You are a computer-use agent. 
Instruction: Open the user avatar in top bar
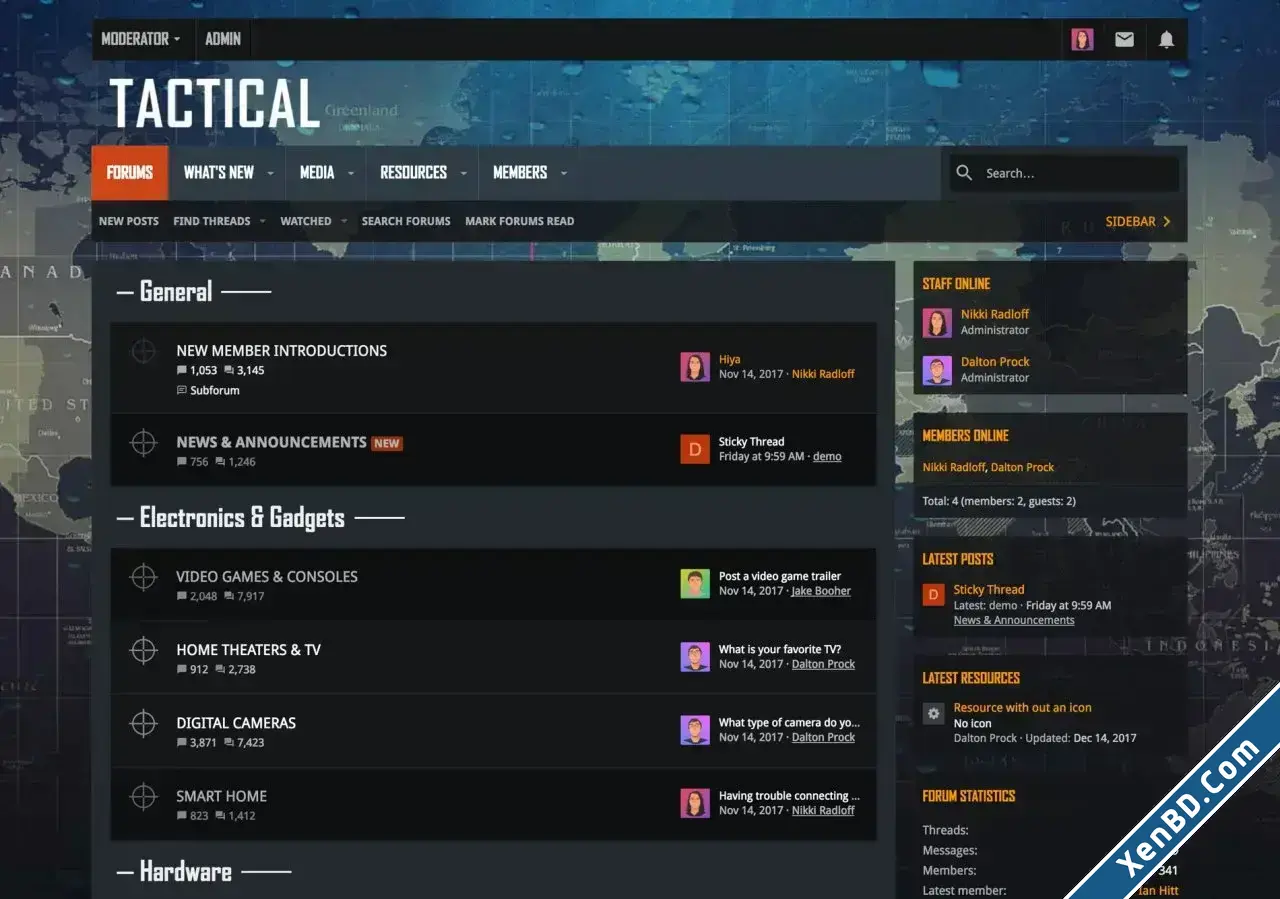(1082, 39)
